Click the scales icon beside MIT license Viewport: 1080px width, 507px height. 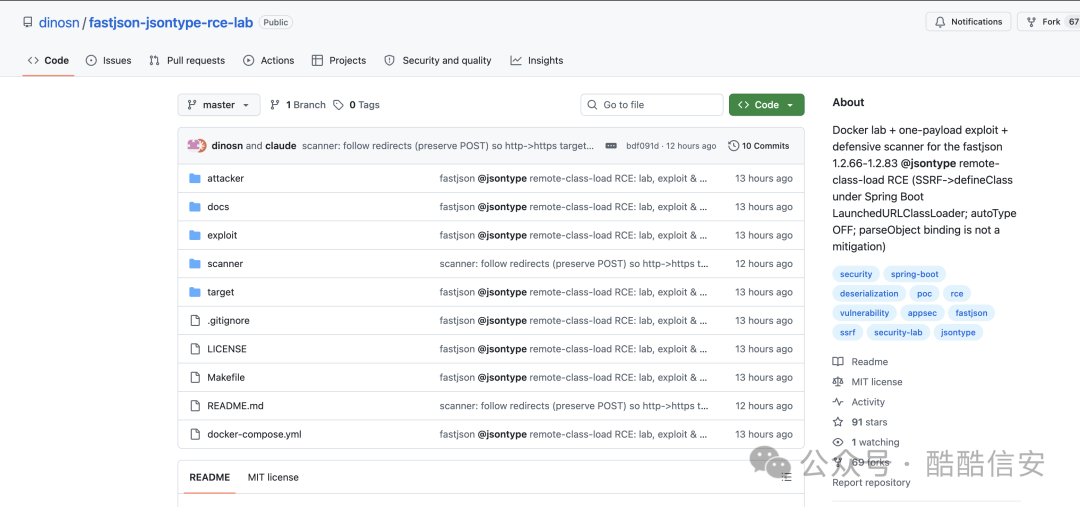point(838,382)
